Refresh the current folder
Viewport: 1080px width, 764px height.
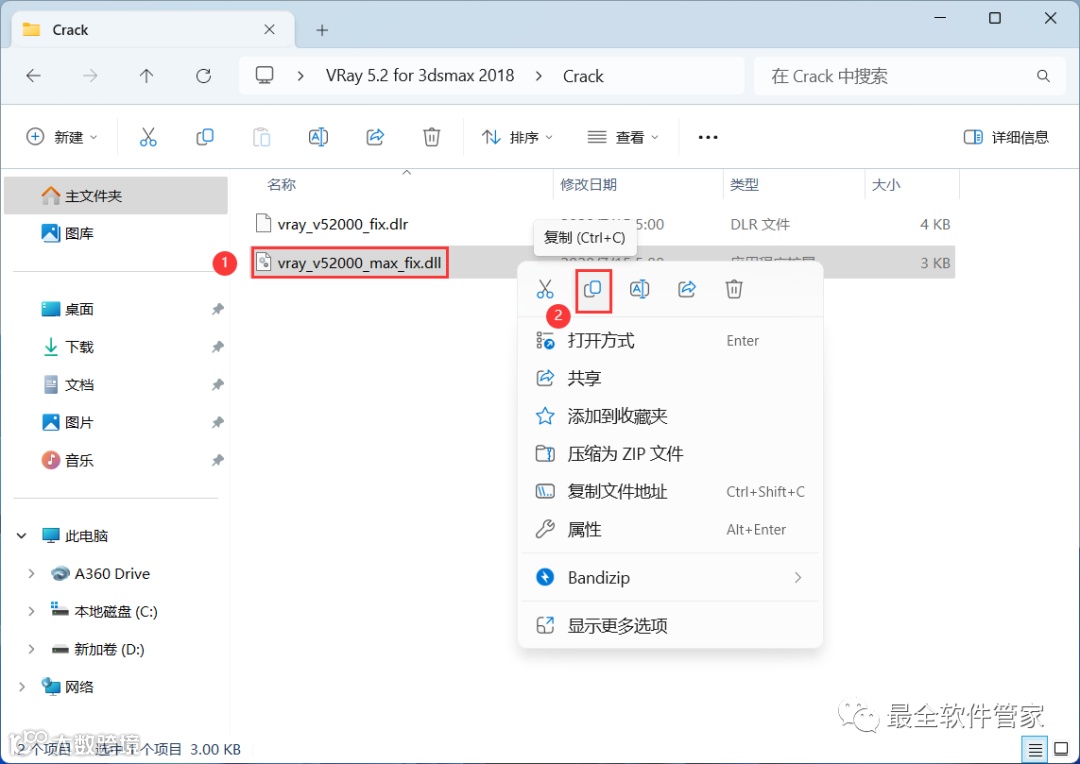203,76
